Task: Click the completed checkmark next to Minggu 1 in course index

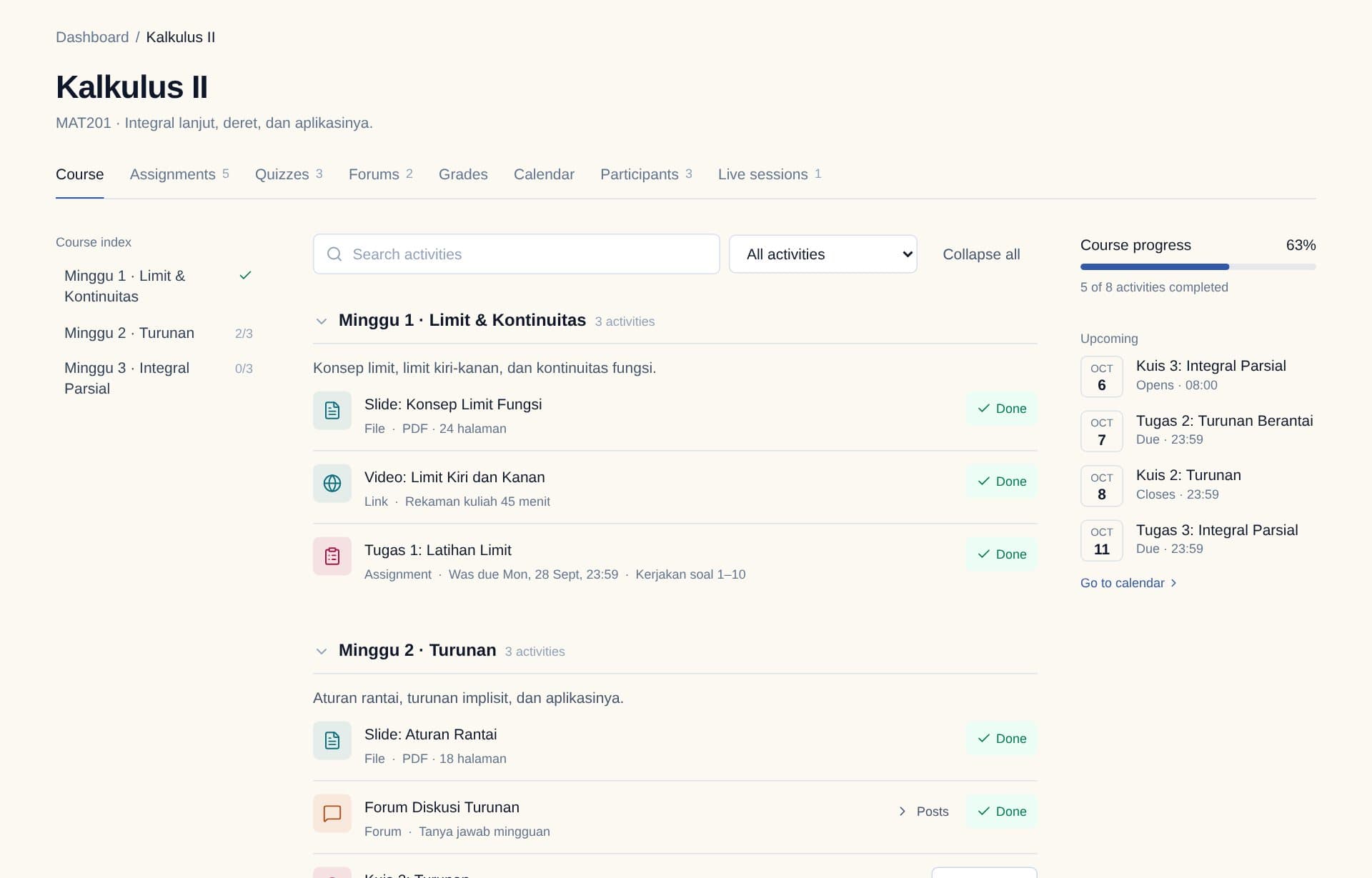Action: pos(245,275)
